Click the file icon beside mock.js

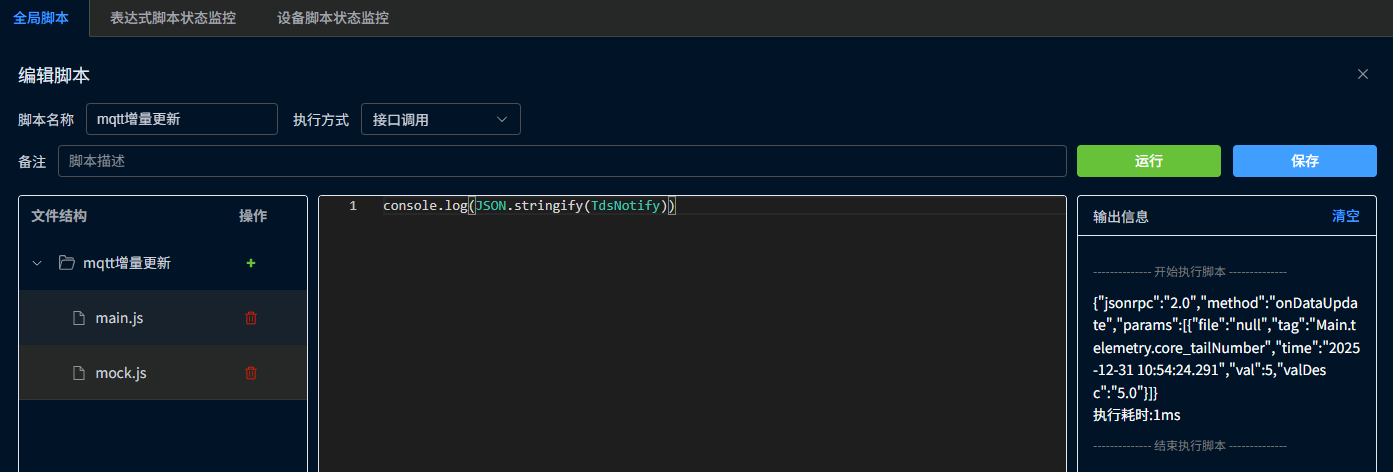tap(79, 373)
